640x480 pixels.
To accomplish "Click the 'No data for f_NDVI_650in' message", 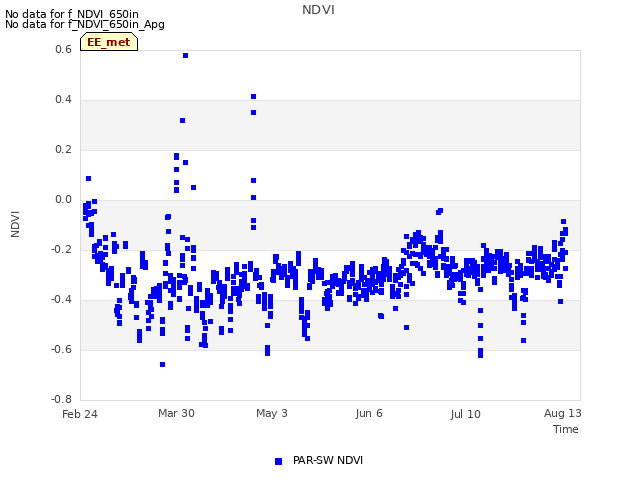I will [72, 14].
